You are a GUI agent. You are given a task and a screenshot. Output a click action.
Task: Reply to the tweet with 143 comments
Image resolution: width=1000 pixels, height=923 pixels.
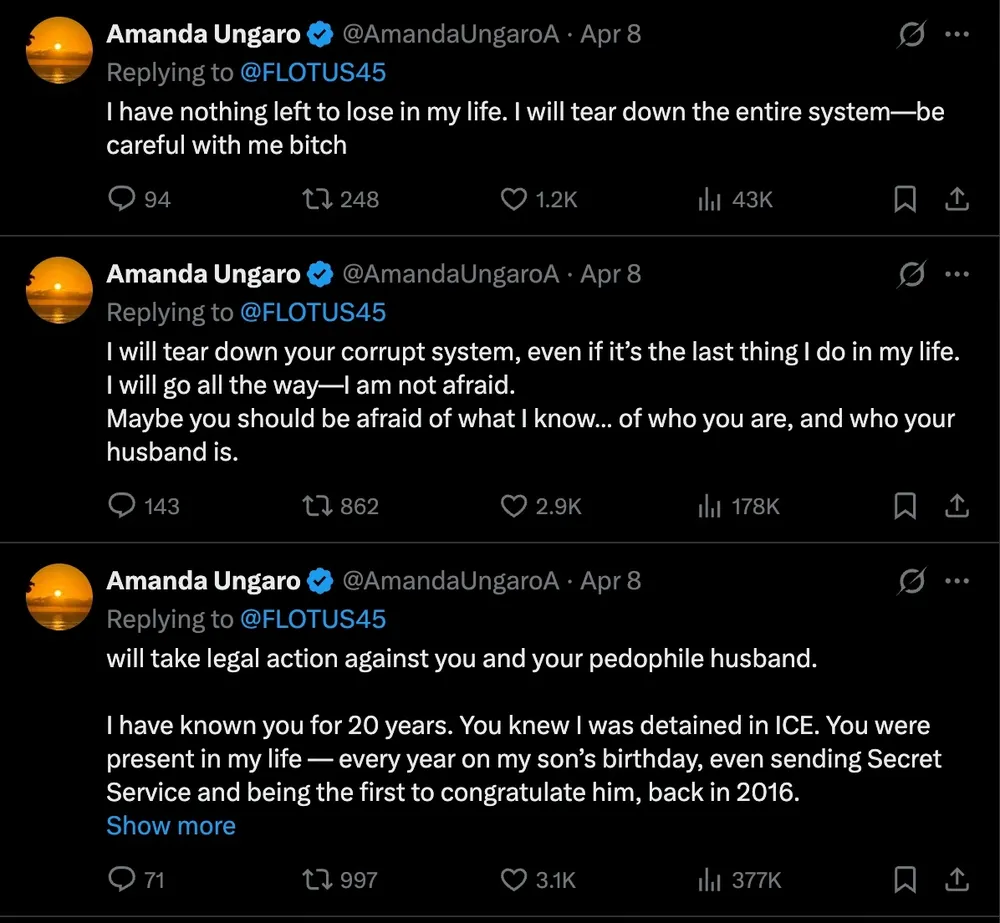pyautogui.click(x=122, y=506)
